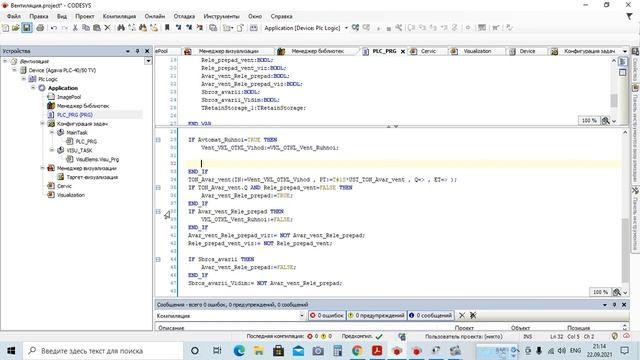Screen dimensions: 640x360
Task: Click the New file toolbar icon
Action: click(5, 28)
